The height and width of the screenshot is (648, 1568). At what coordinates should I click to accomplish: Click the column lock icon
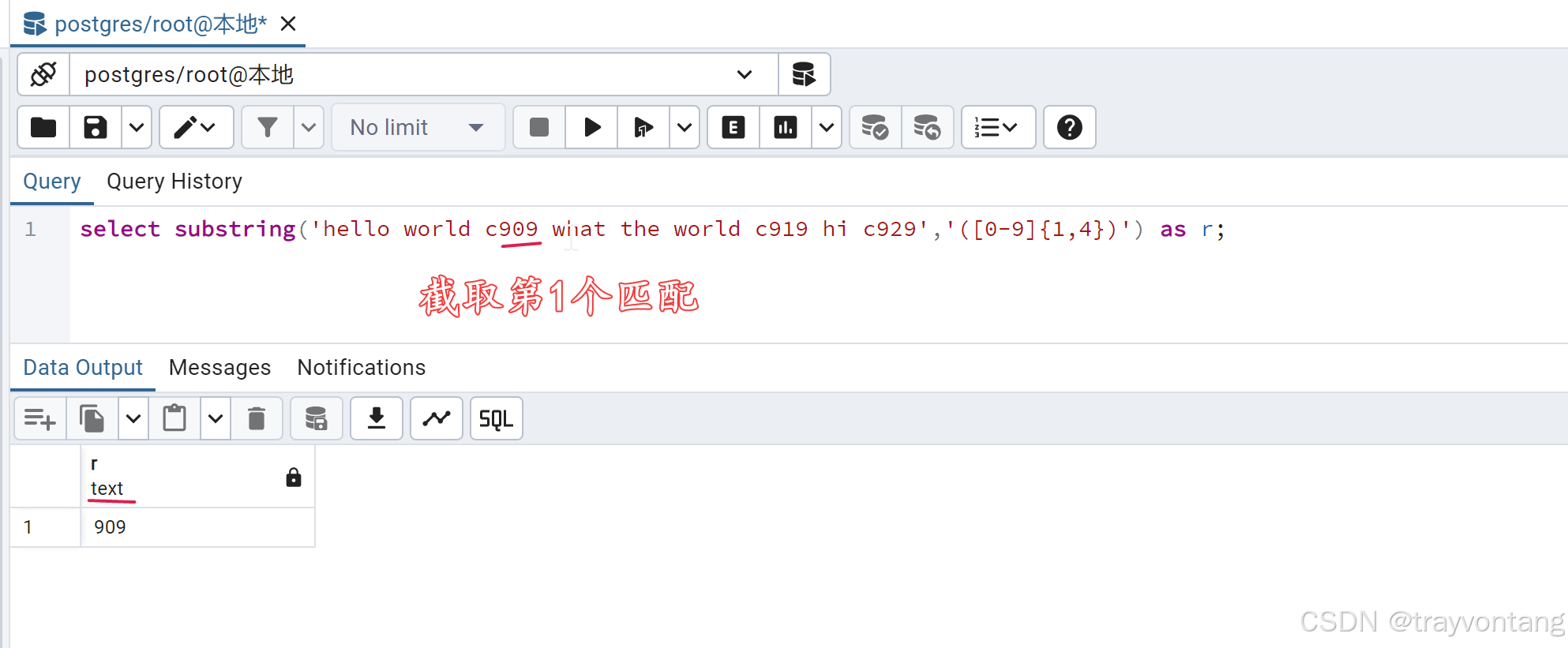(294, 477)
